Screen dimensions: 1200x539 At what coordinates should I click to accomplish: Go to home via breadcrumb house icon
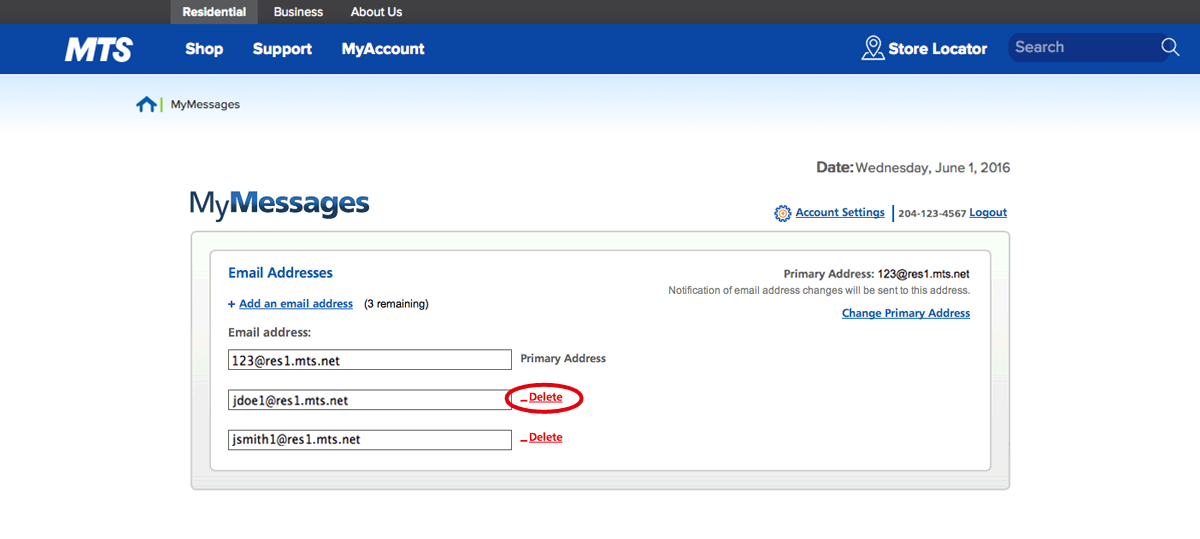tap(147, 104)
